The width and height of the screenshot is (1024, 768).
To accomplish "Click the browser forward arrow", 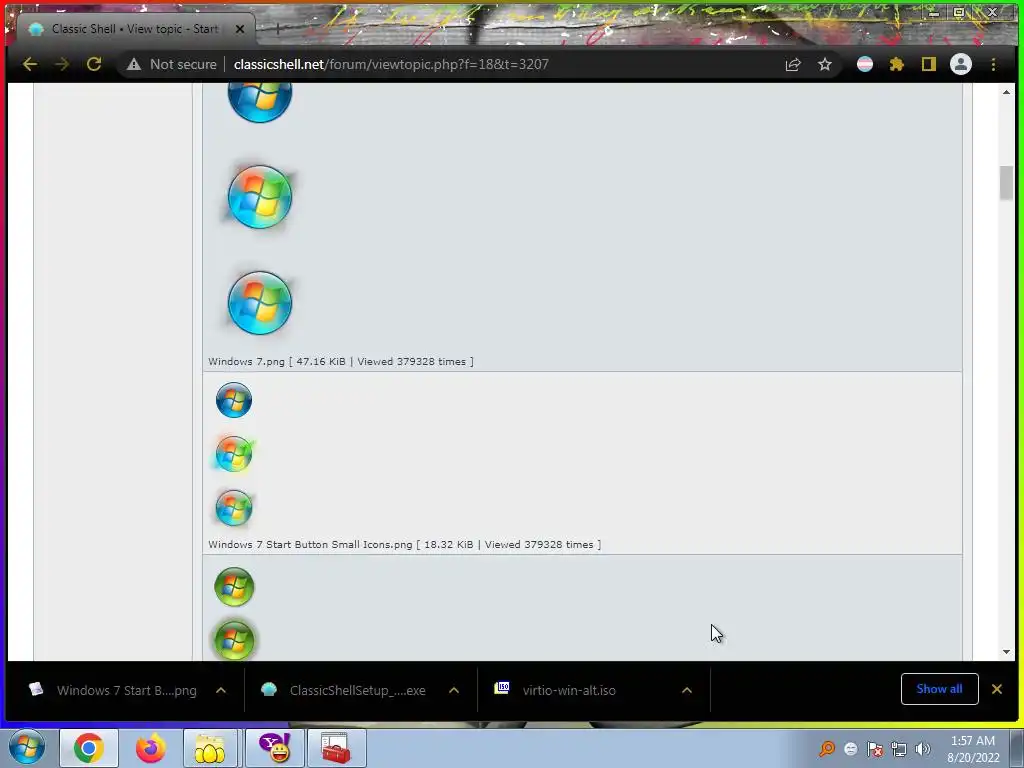I will [x=62, y=64].
